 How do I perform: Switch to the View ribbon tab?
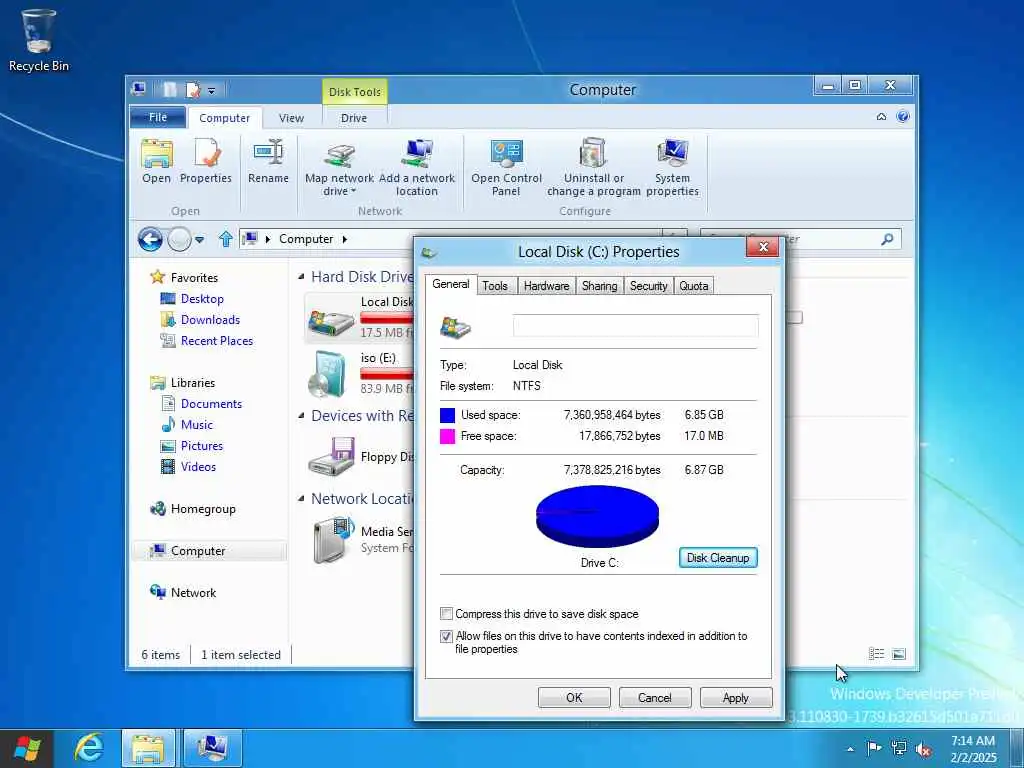291,118
